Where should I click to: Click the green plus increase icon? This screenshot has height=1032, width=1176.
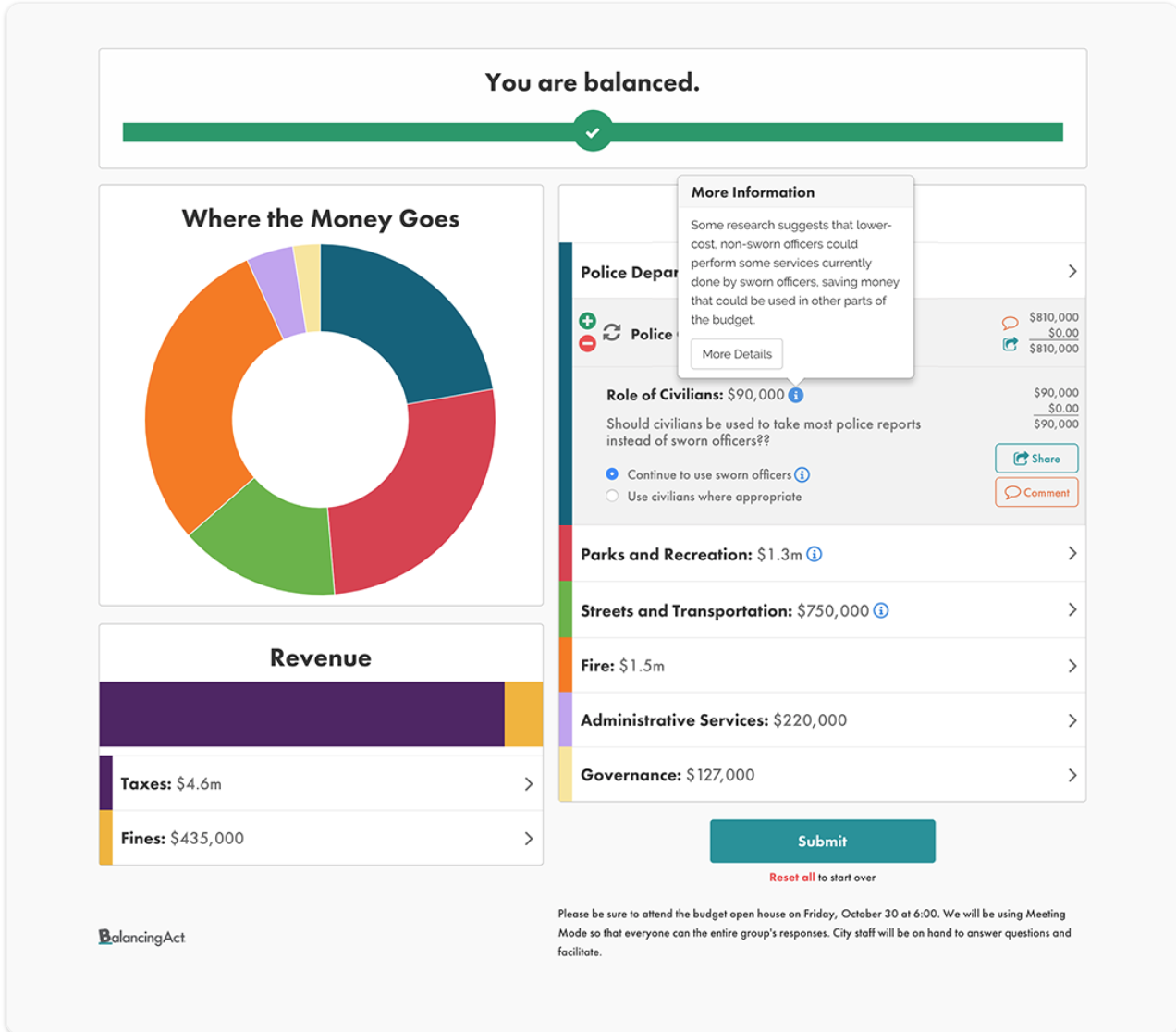click(x=587, y=321)
